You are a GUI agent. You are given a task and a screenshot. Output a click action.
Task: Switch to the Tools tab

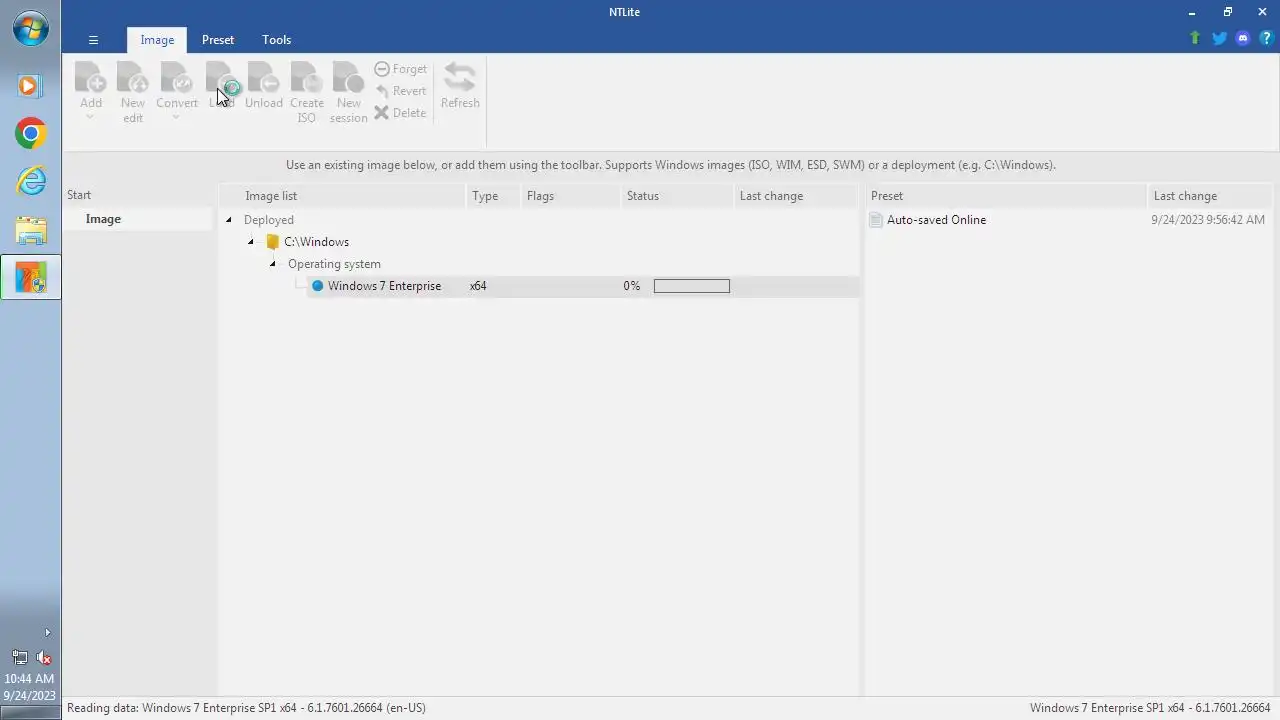tap(277, 40)
